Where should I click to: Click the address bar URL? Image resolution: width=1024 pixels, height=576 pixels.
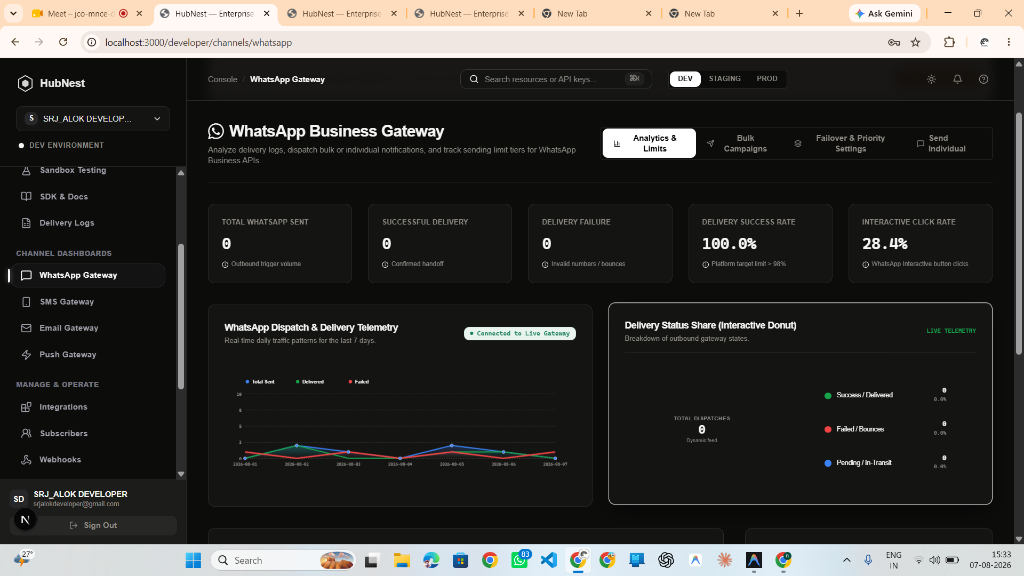pyautogui.click(x=199, y=42)
